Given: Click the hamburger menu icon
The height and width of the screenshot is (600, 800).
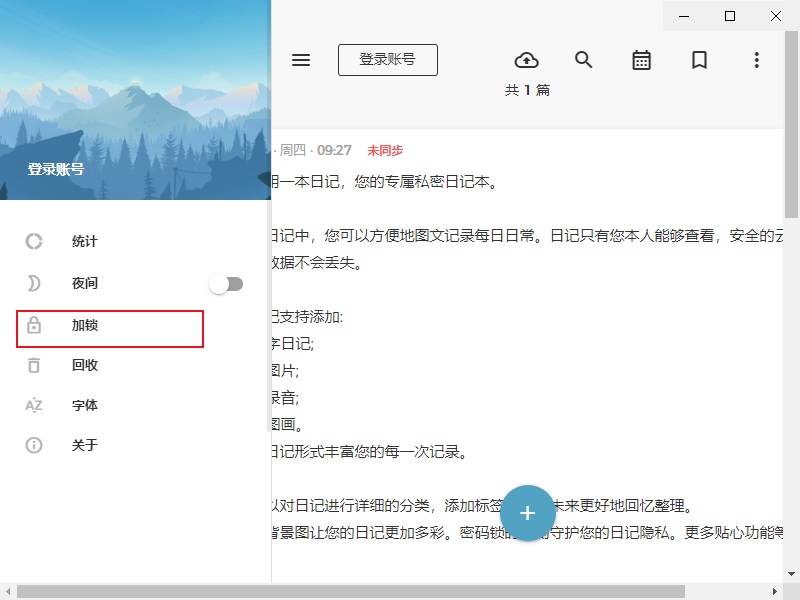Looking at the screenshot, I should click(301, 60).
